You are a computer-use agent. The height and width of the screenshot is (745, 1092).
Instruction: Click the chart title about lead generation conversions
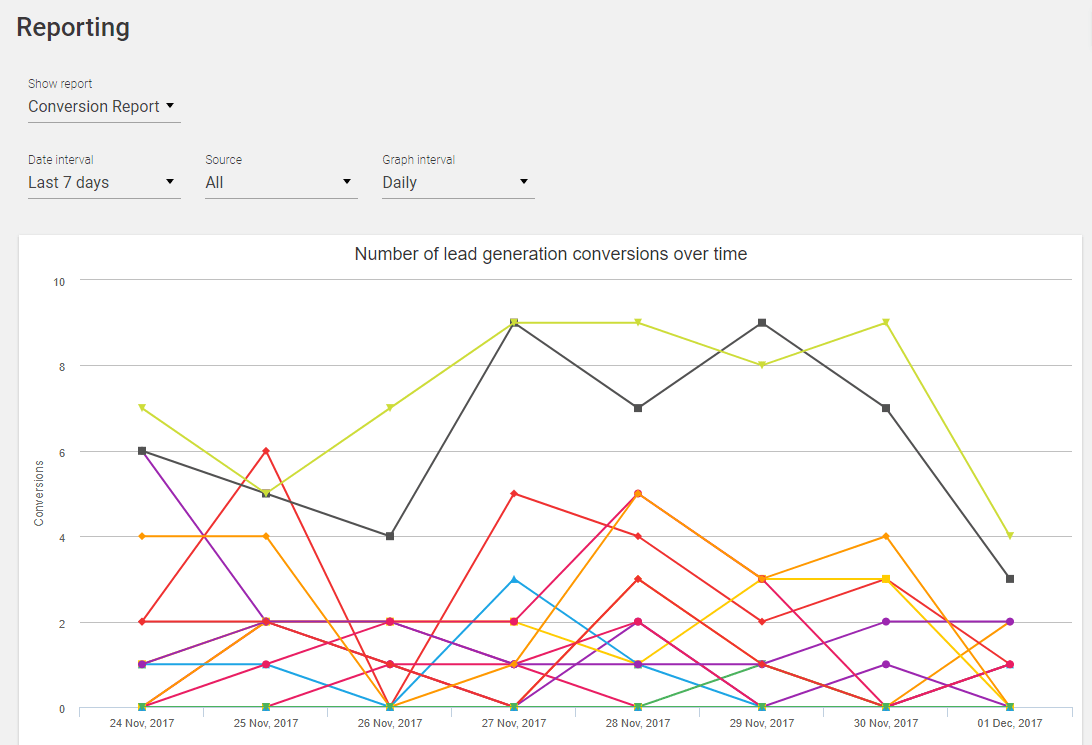pos(551,254)
